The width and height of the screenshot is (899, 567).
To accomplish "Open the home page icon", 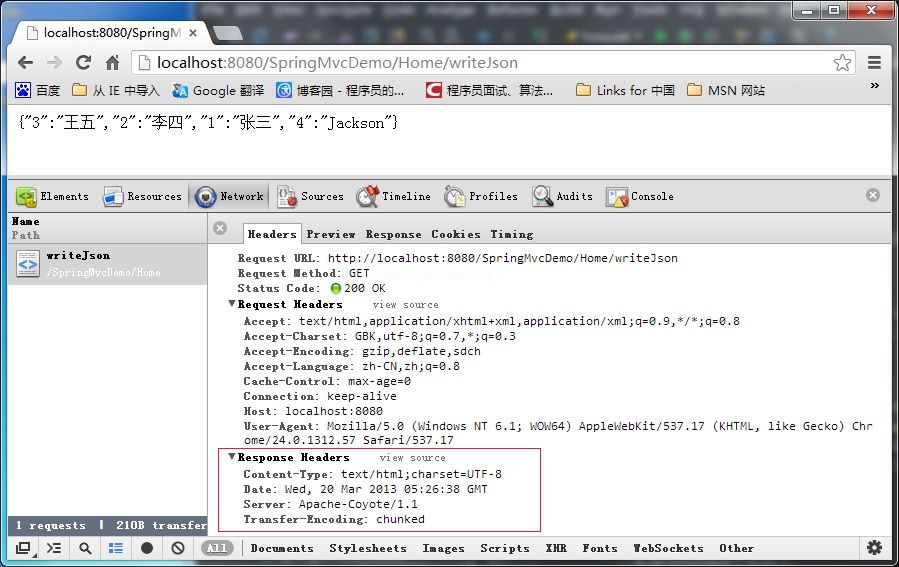I will [113, 62].
